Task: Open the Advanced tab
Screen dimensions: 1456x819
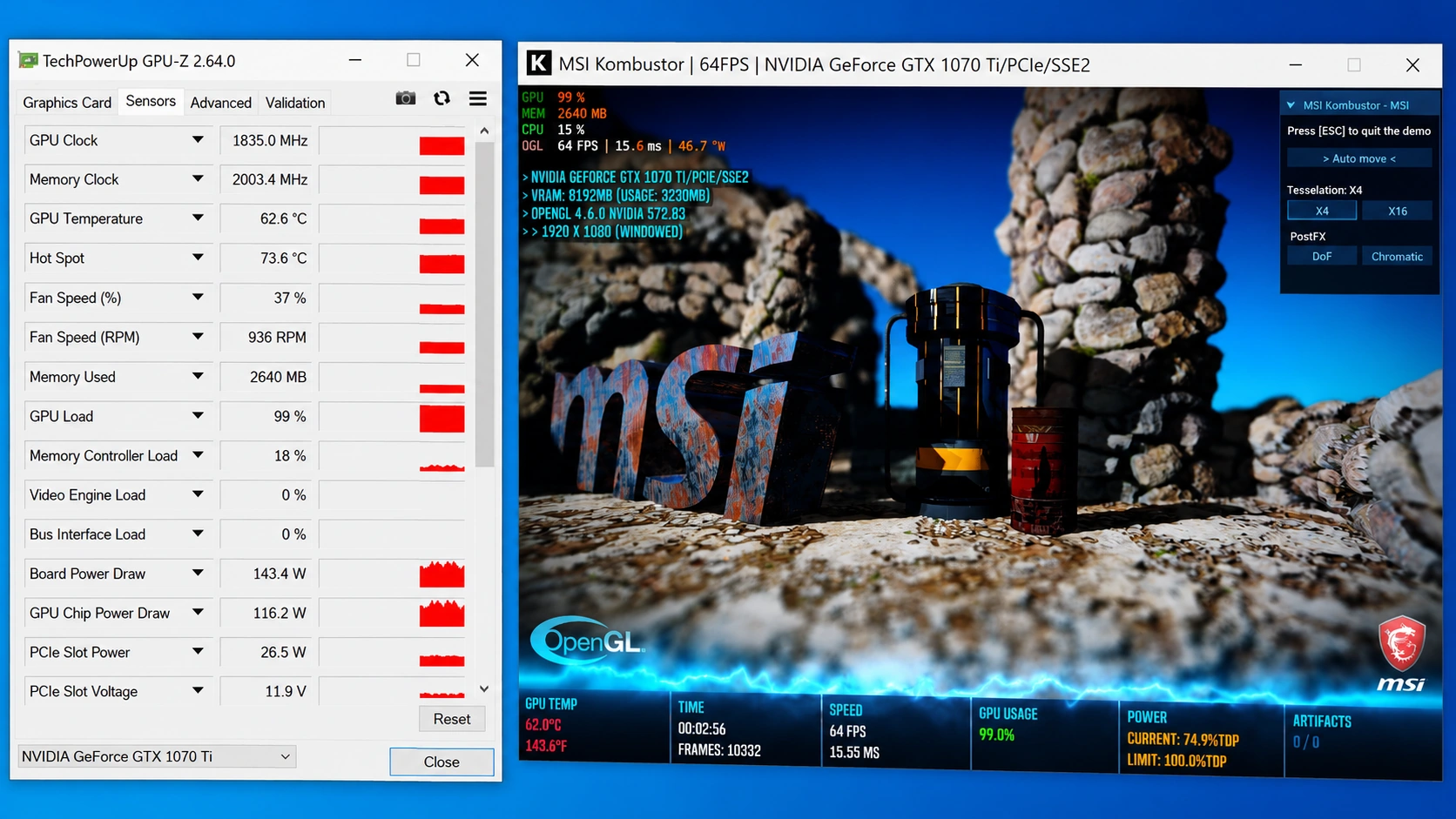Action: click(x=221, y=103)
